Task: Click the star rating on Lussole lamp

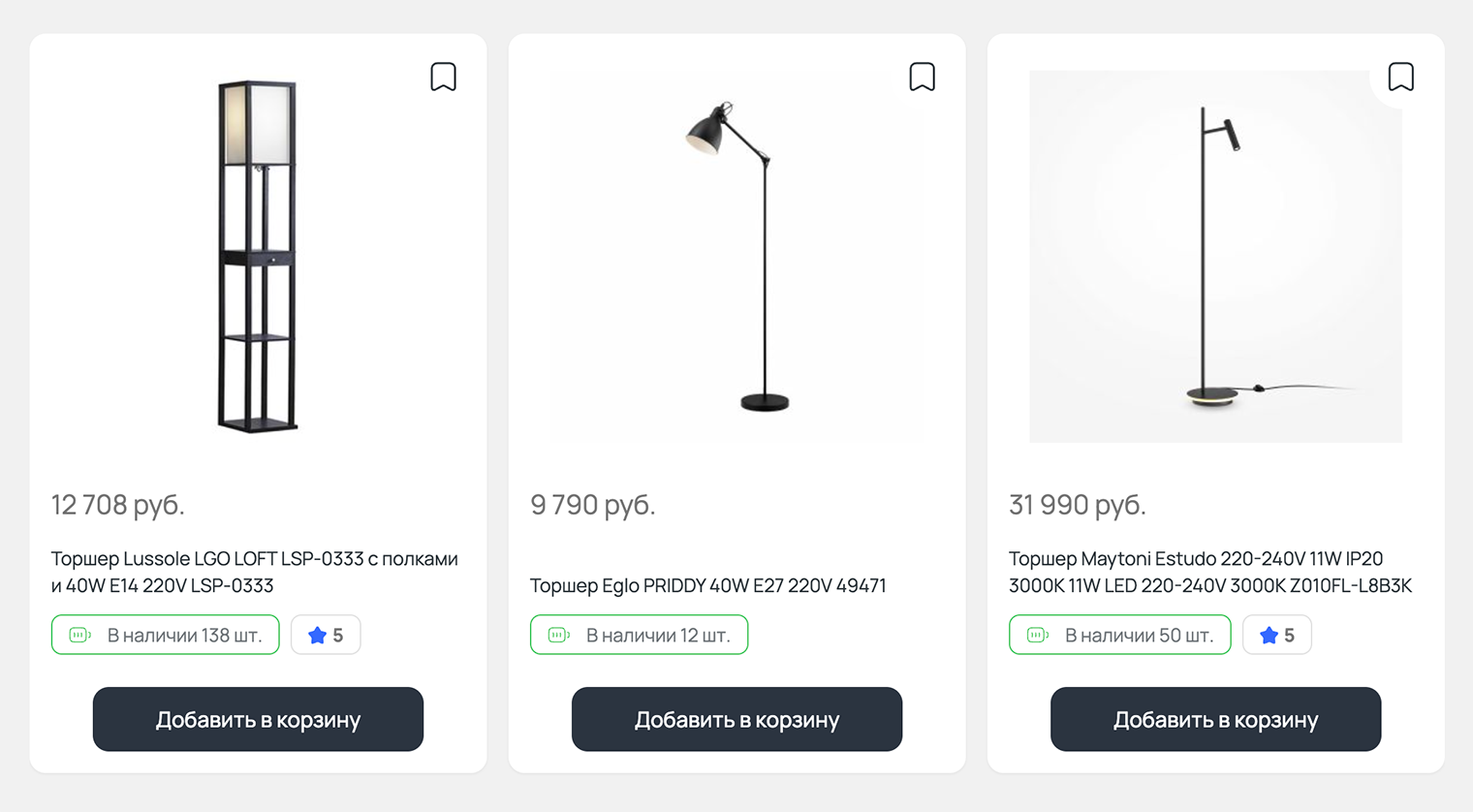Action: 326,636
